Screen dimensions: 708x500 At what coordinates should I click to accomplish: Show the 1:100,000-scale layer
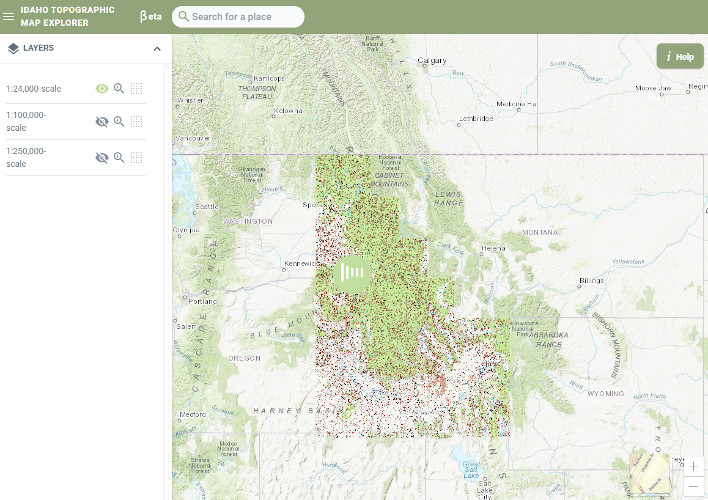click(101, 121)
